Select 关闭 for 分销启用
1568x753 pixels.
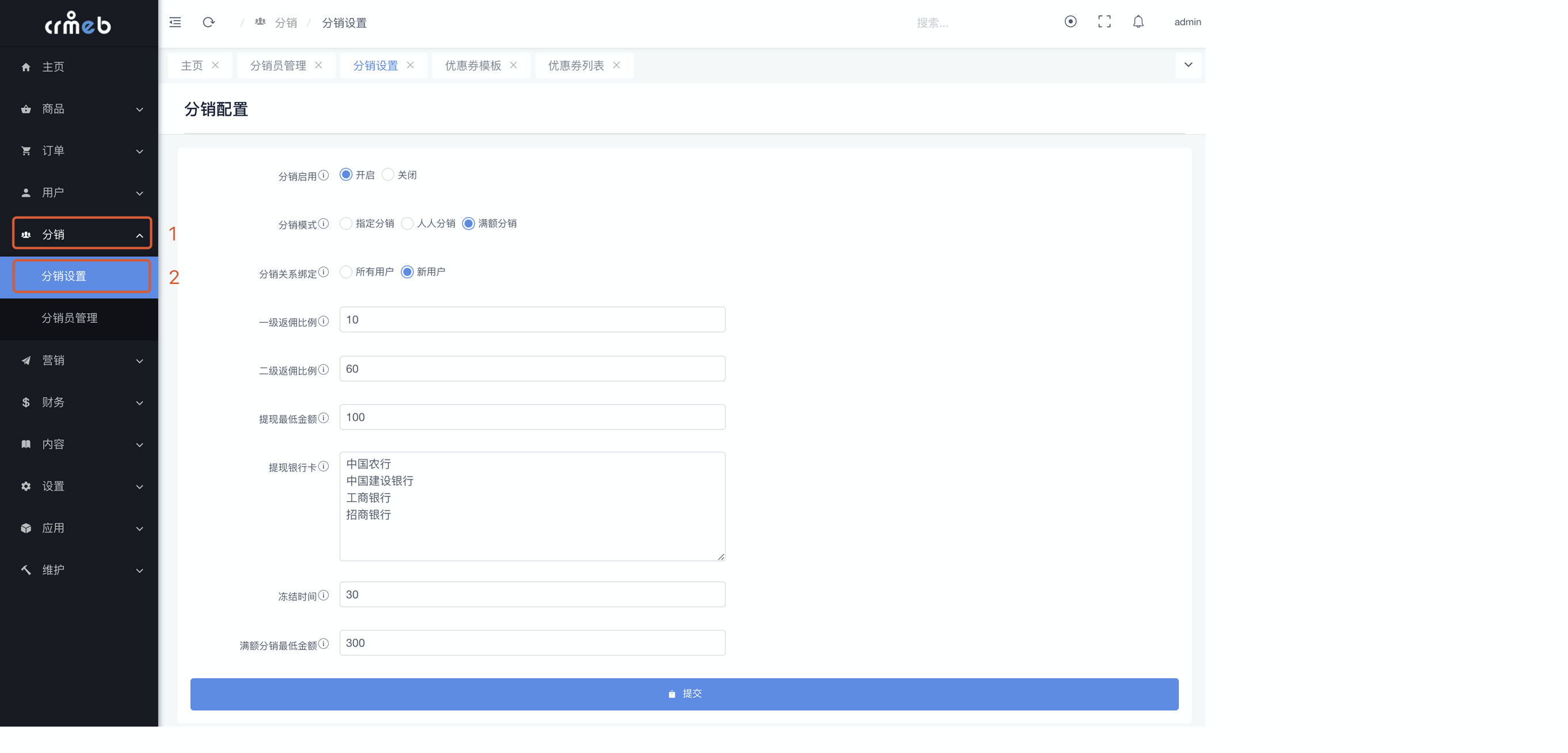pos(388,174)
